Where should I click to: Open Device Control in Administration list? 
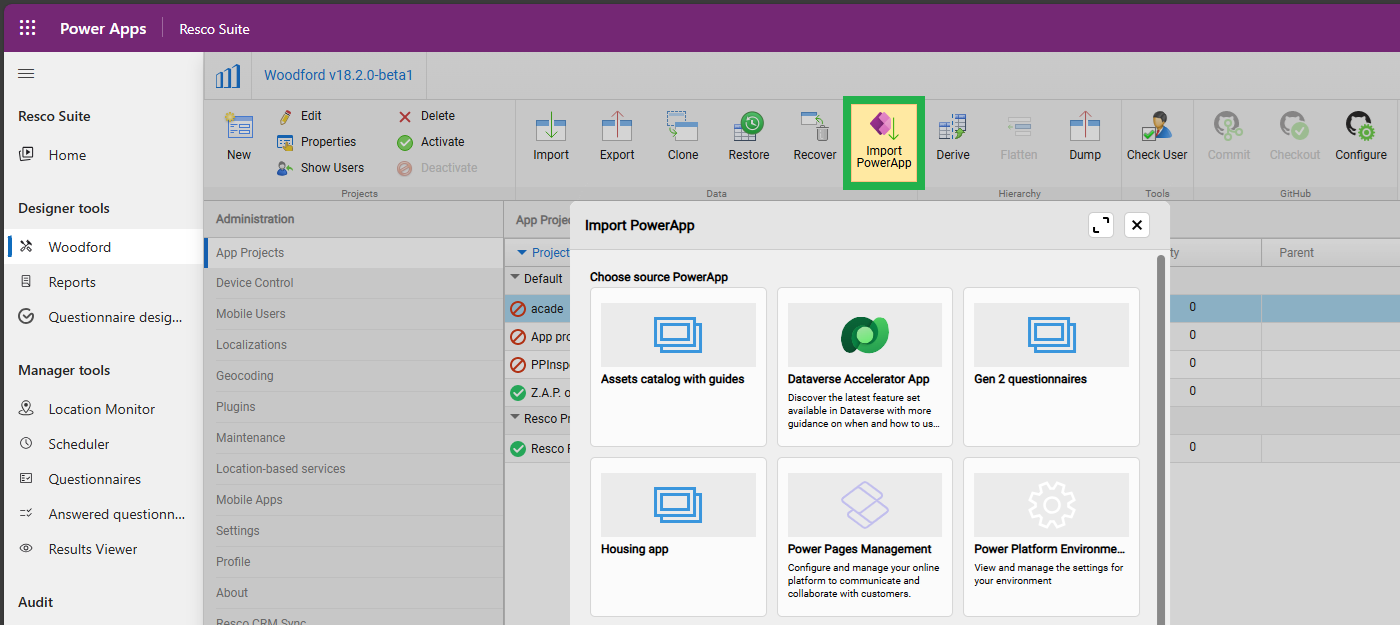255,283
